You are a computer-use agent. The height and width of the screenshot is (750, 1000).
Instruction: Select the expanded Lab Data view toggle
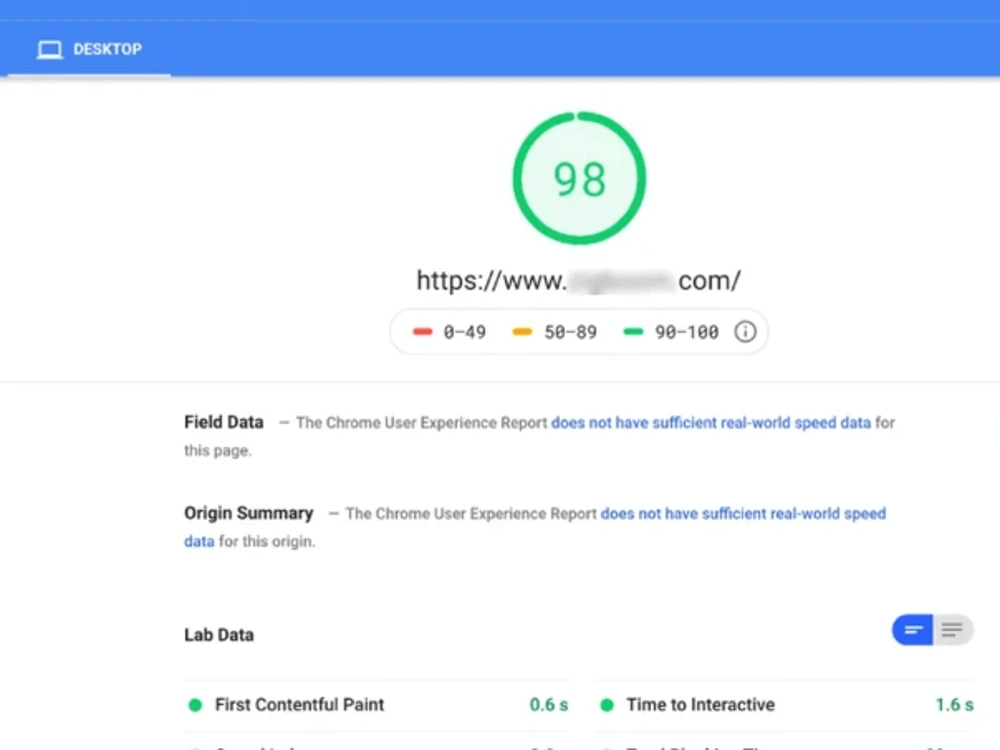point(953,630)
